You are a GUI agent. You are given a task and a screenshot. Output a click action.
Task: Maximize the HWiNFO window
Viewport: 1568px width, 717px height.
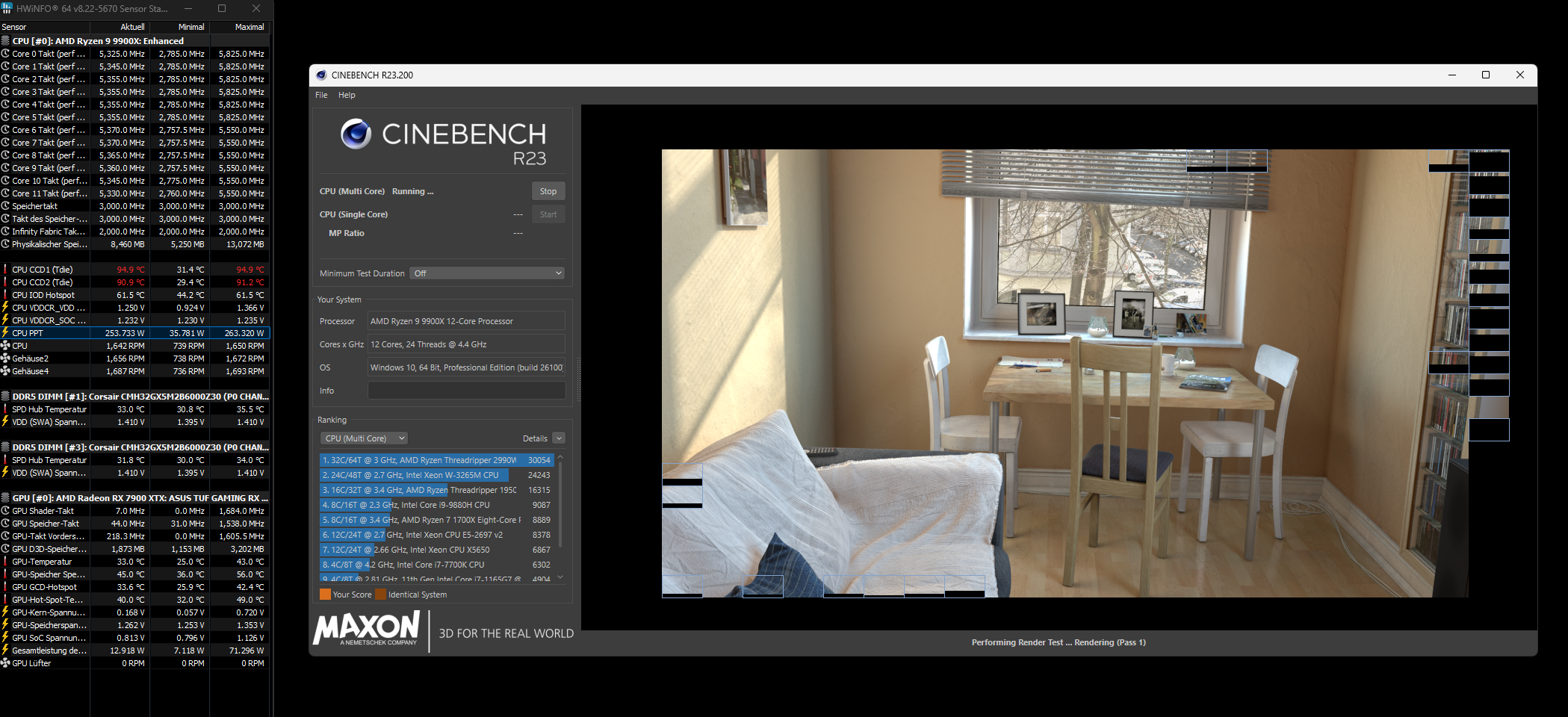(222, 8)
